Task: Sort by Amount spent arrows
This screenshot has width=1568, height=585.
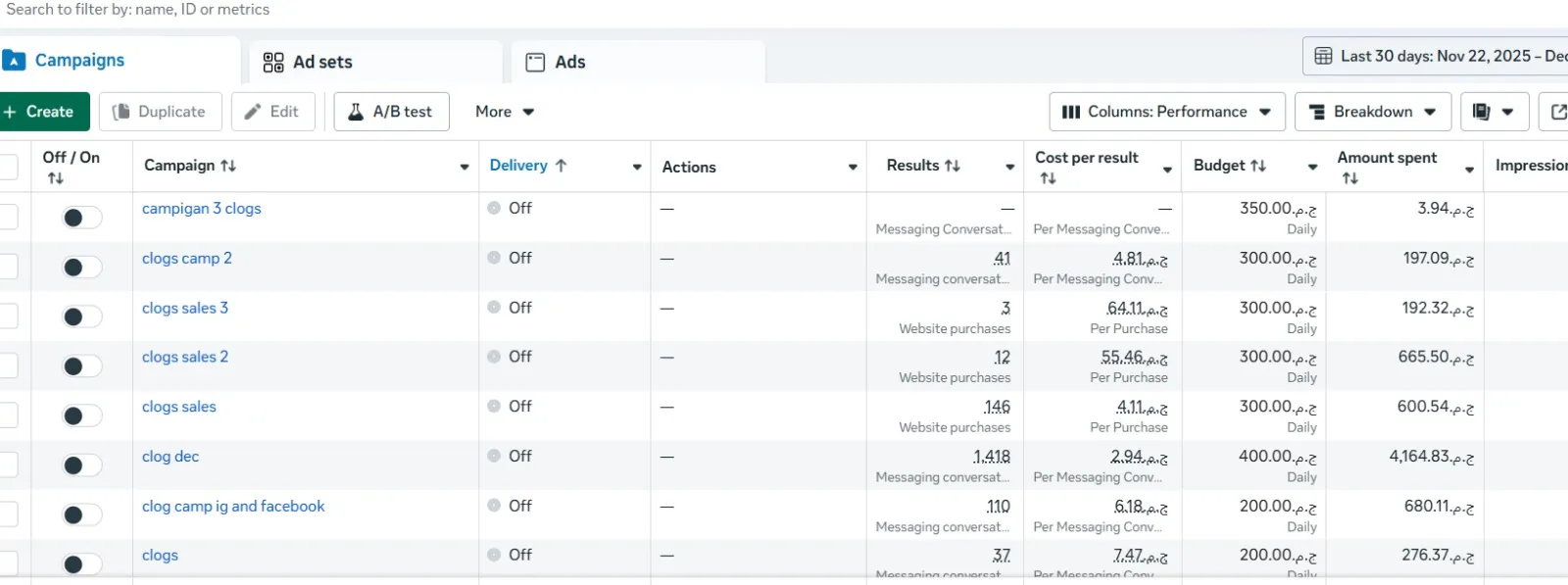Action: pyautogui.click(x=1350, y=178)
